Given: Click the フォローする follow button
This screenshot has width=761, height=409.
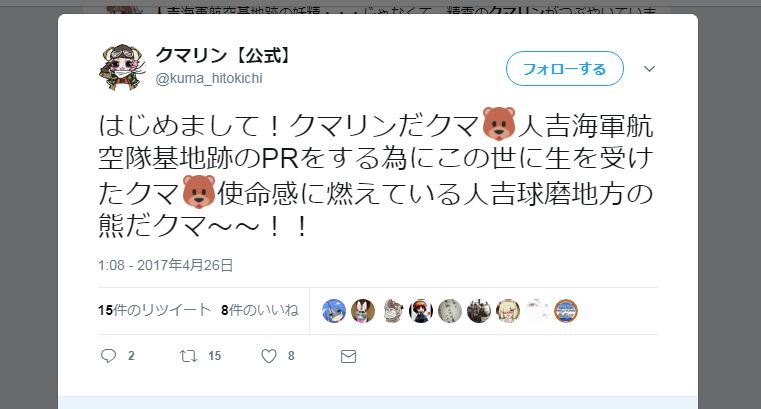Looking at the screenshot, I should (x=564, y=68).
